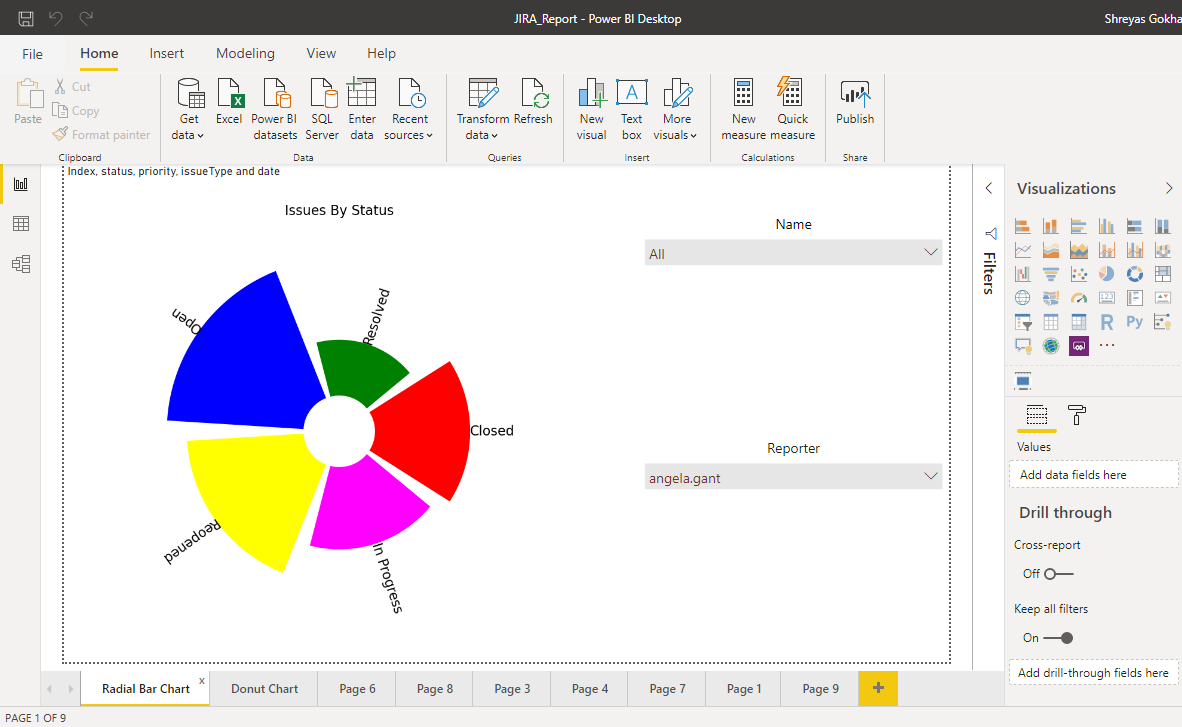Open the Python script visual
The height and width of the screenshot is (727, 1182).
[1134, 322]
